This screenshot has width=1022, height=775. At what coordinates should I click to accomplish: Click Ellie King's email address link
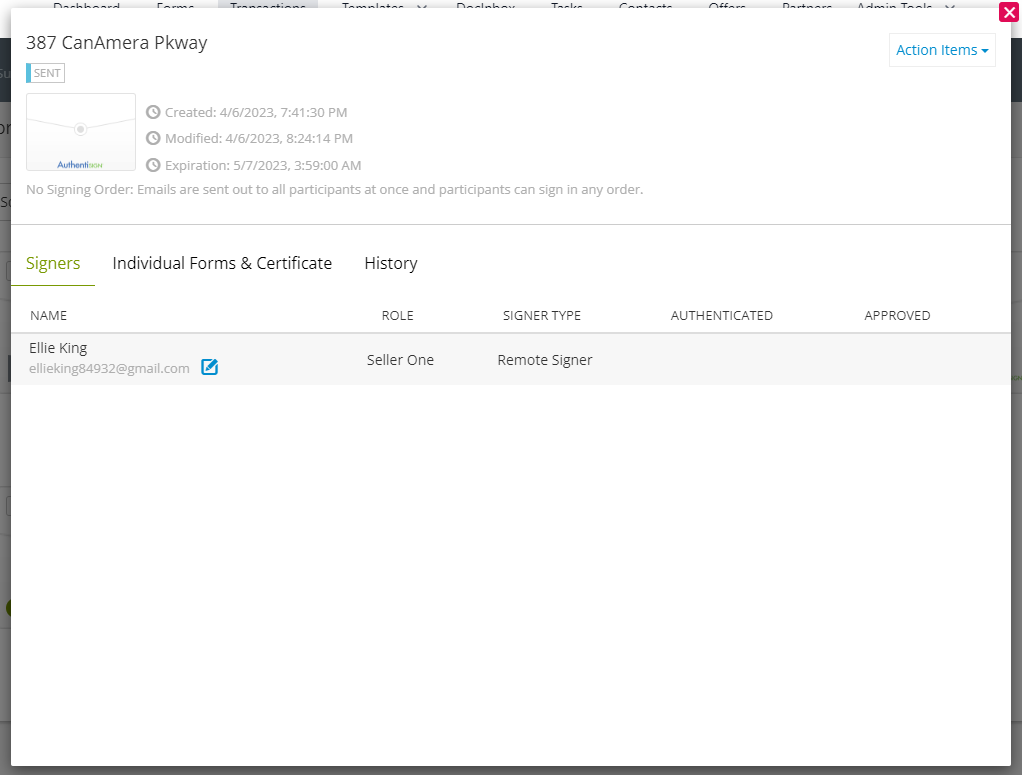coord(108,368)
